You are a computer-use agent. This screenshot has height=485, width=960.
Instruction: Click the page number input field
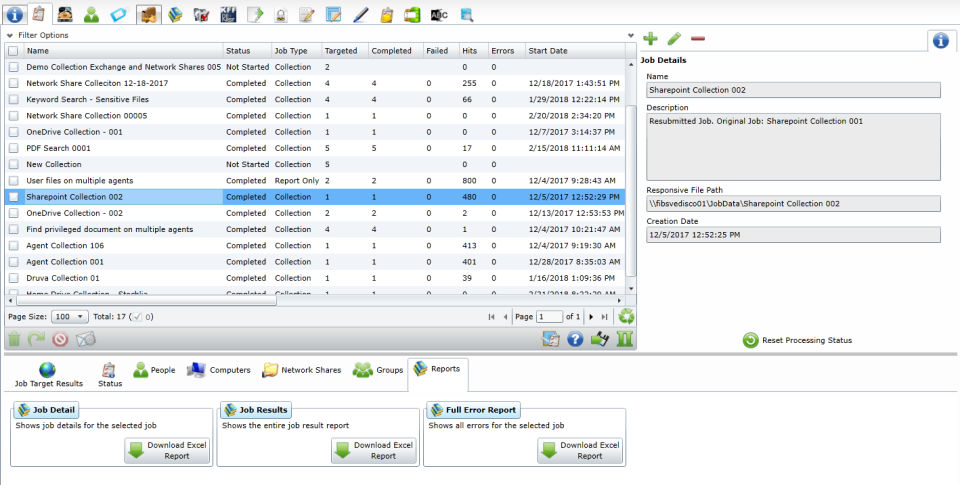(549, 317)
